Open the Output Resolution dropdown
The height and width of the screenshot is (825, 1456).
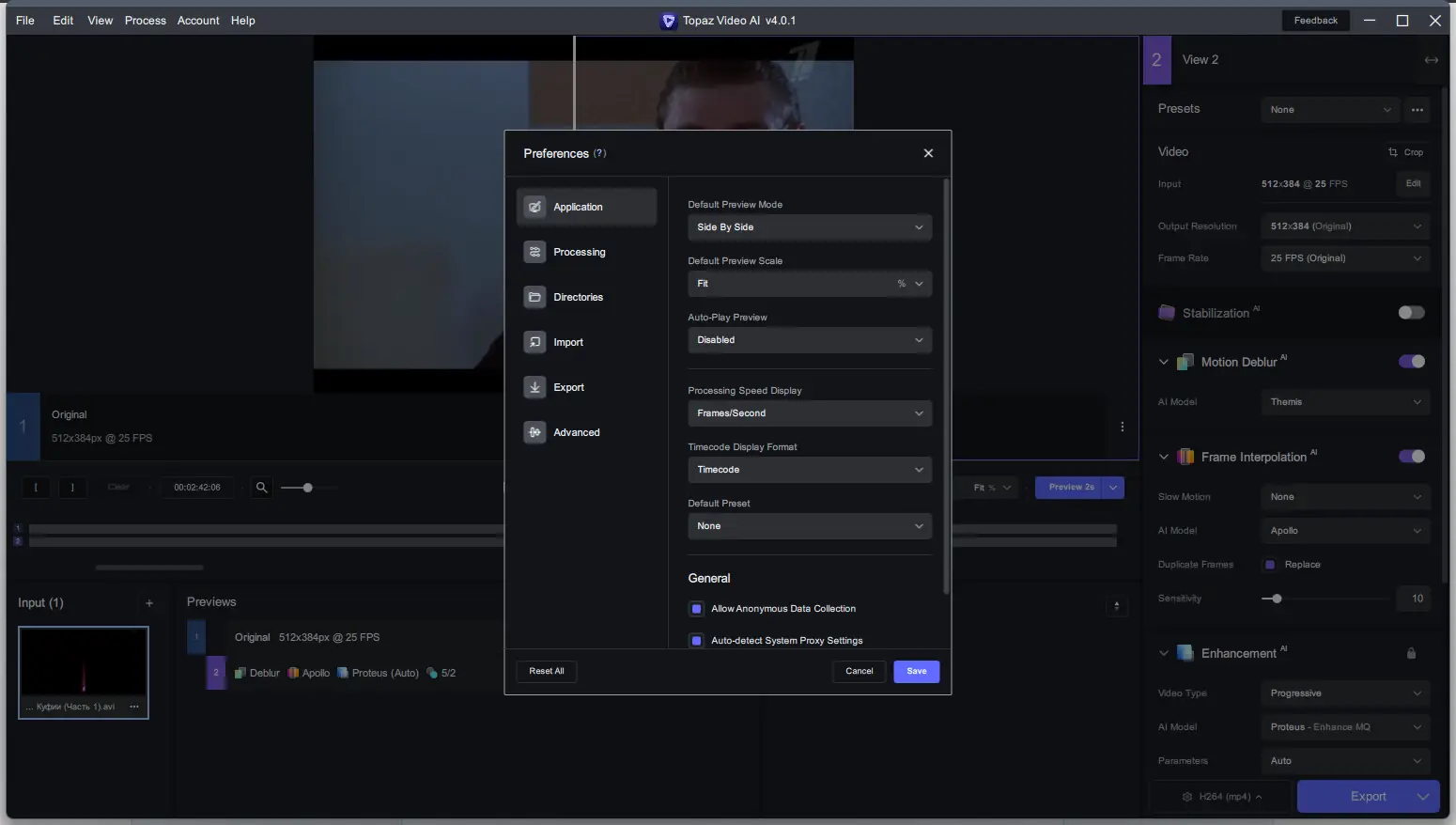[x=1345, y=226]
